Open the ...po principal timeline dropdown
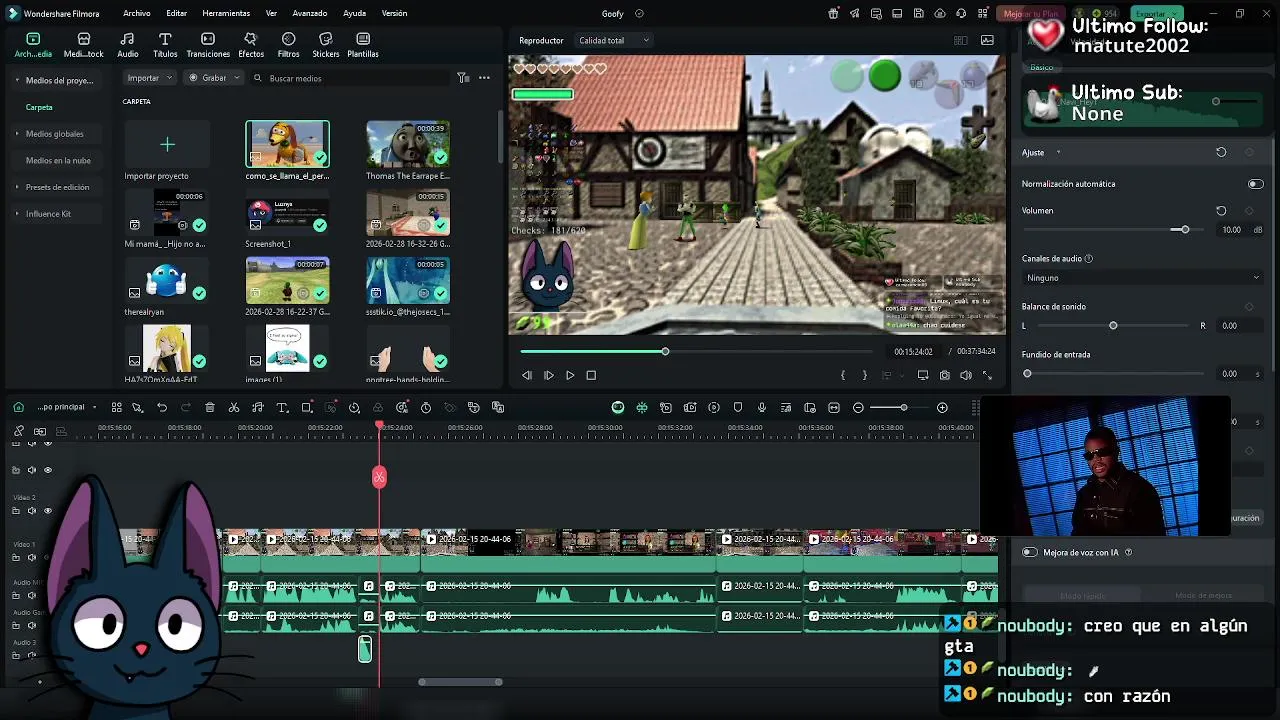 click(x=67, y=408)
